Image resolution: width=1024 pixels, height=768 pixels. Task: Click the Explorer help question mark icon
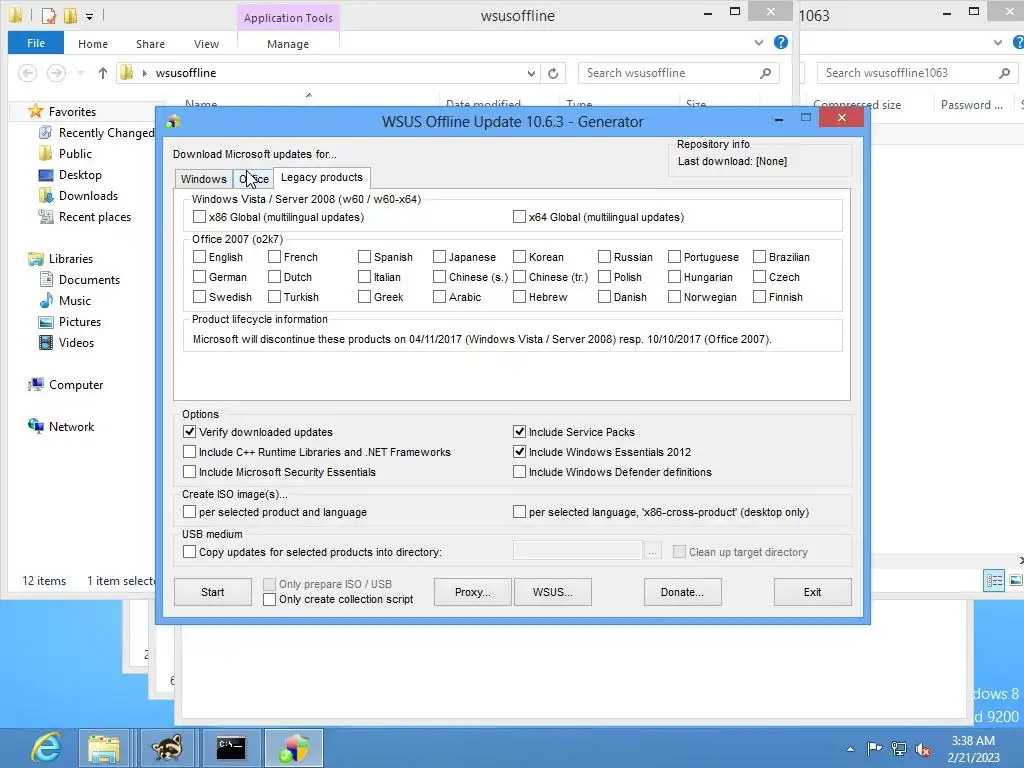[780, 42]
